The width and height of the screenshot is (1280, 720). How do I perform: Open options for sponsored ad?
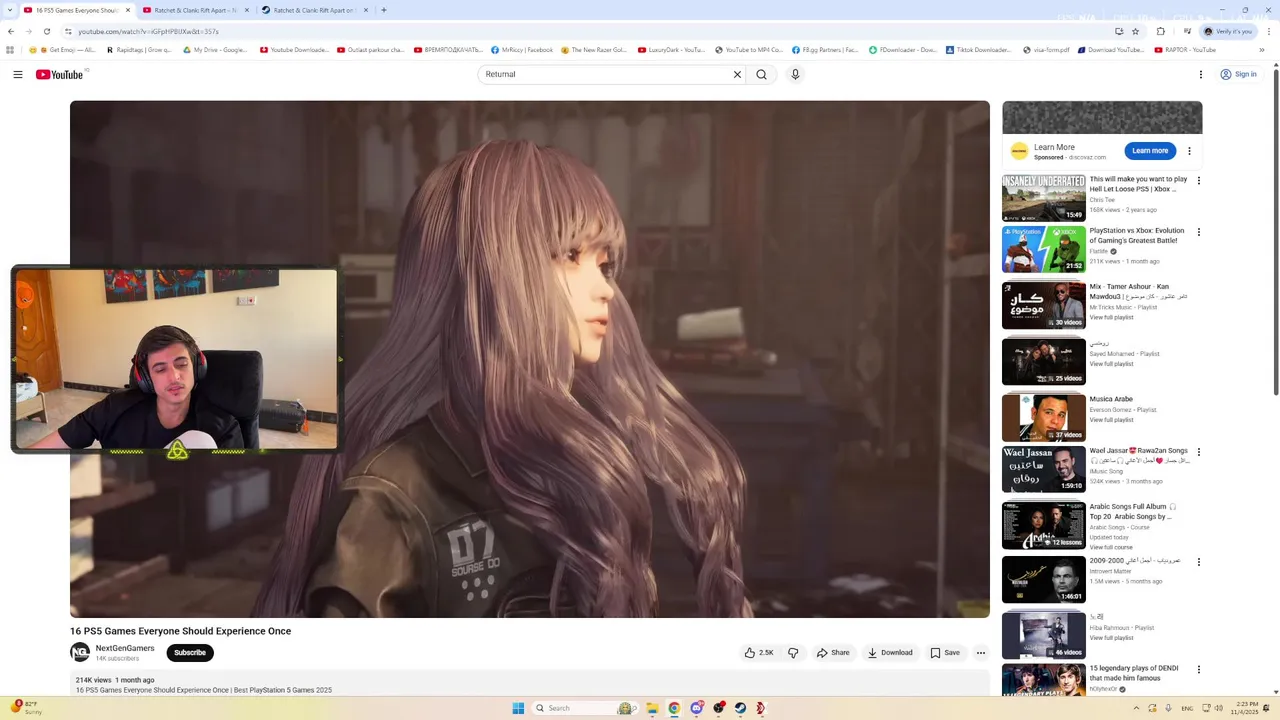[x=1189, y=151]
